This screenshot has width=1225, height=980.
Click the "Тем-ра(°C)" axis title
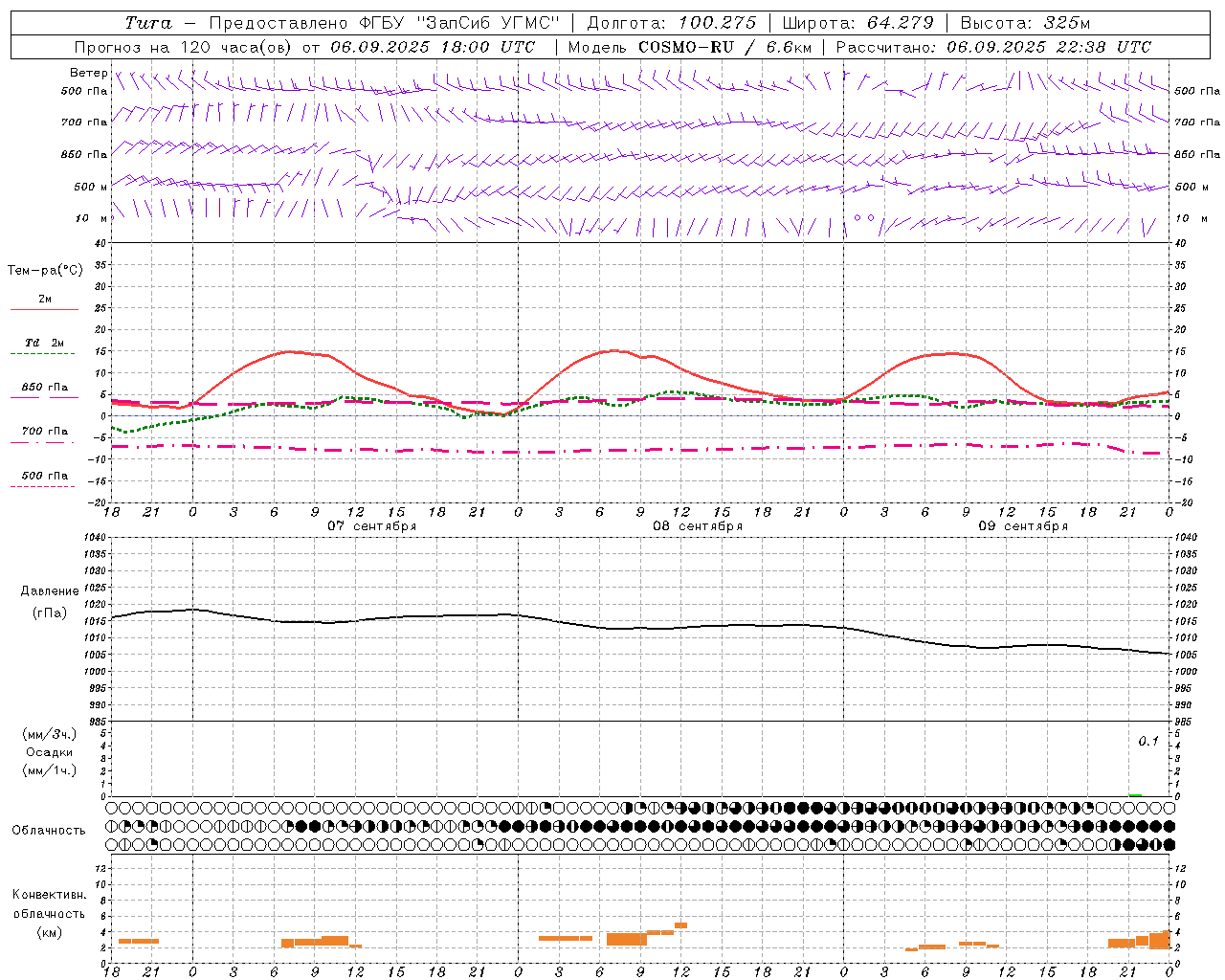pos(45,271)
